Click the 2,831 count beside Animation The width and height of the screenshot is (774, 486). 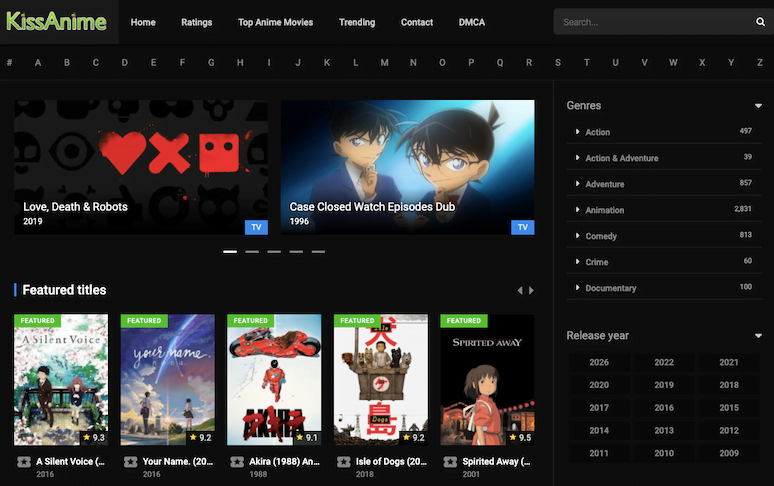click(743, 209)
